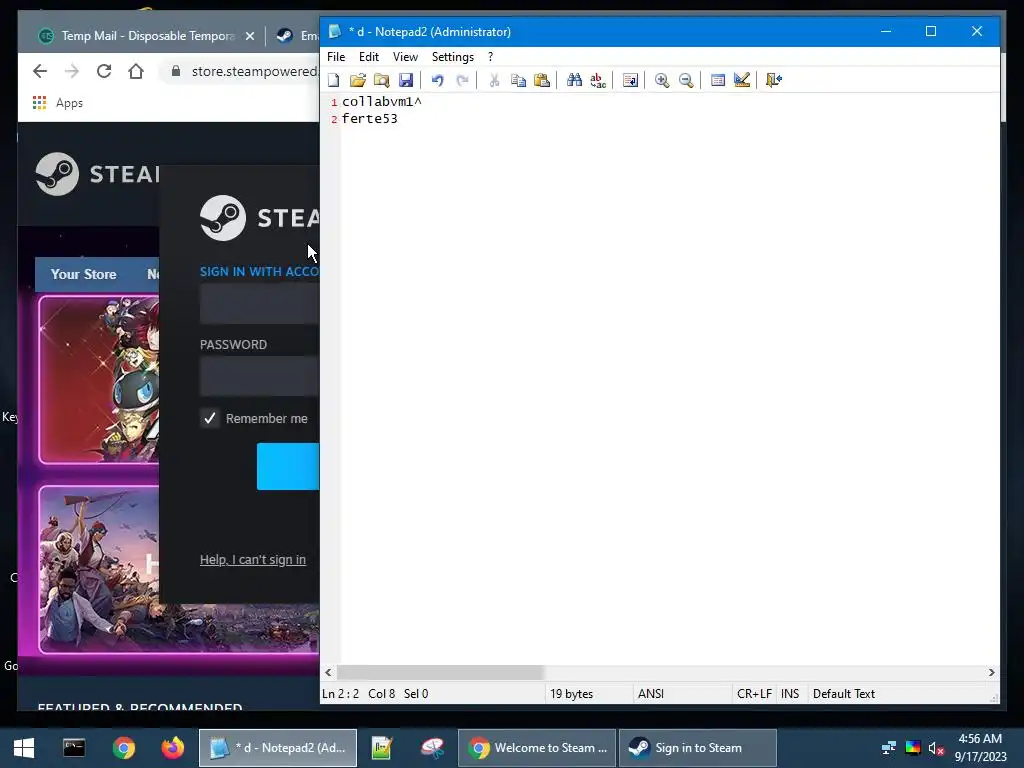Click the muted volume tray icon
This screenshot has width=1024, height=768.
936,748
